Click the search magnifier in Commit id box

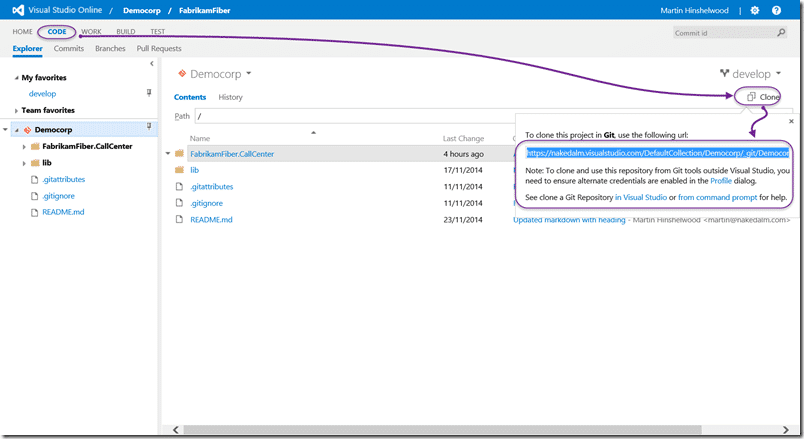pyautogui.click(x=781, y=32)
